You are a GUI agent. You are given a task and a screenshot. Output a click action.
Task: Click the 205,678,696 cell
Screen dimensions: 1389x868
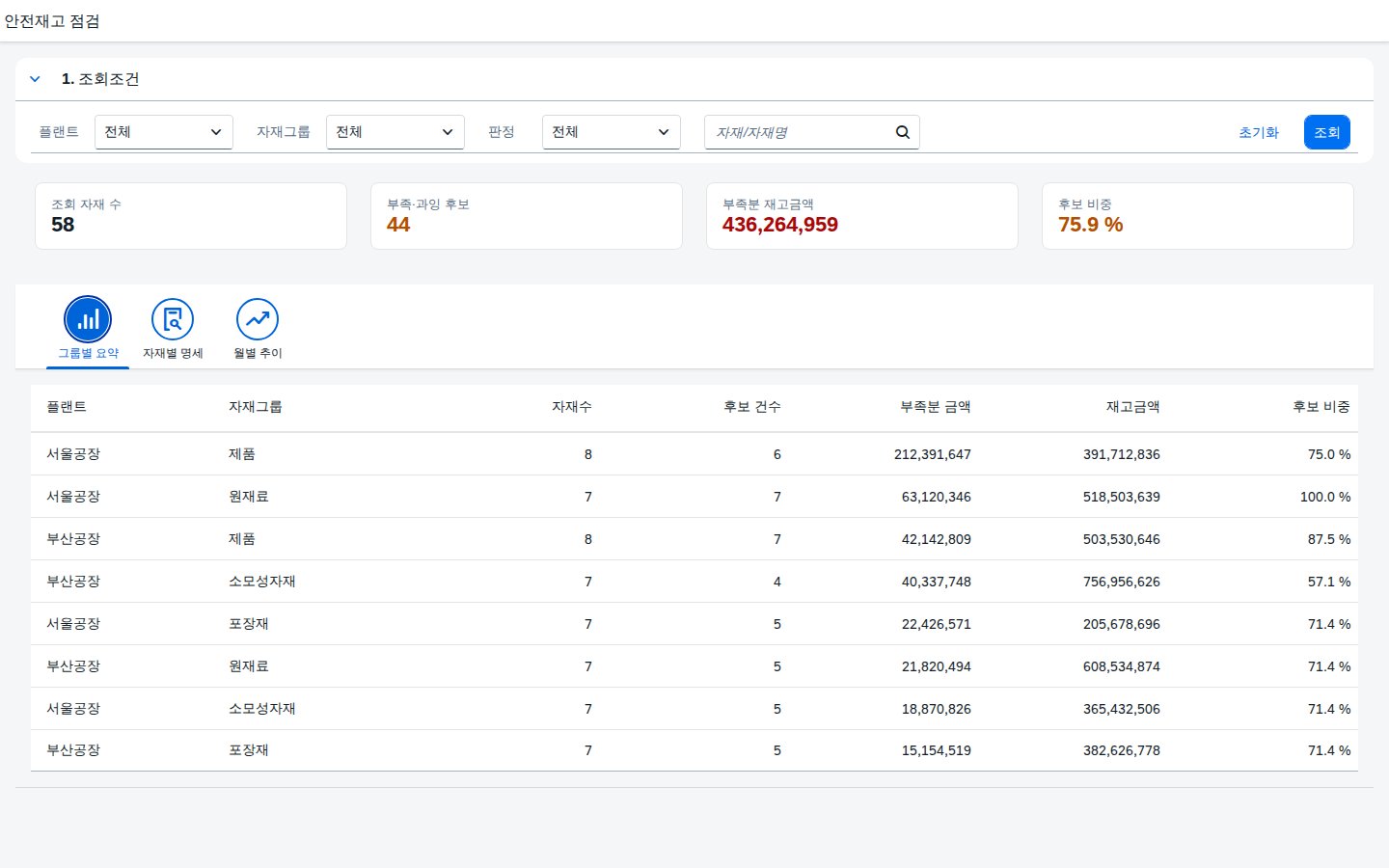1122,624
